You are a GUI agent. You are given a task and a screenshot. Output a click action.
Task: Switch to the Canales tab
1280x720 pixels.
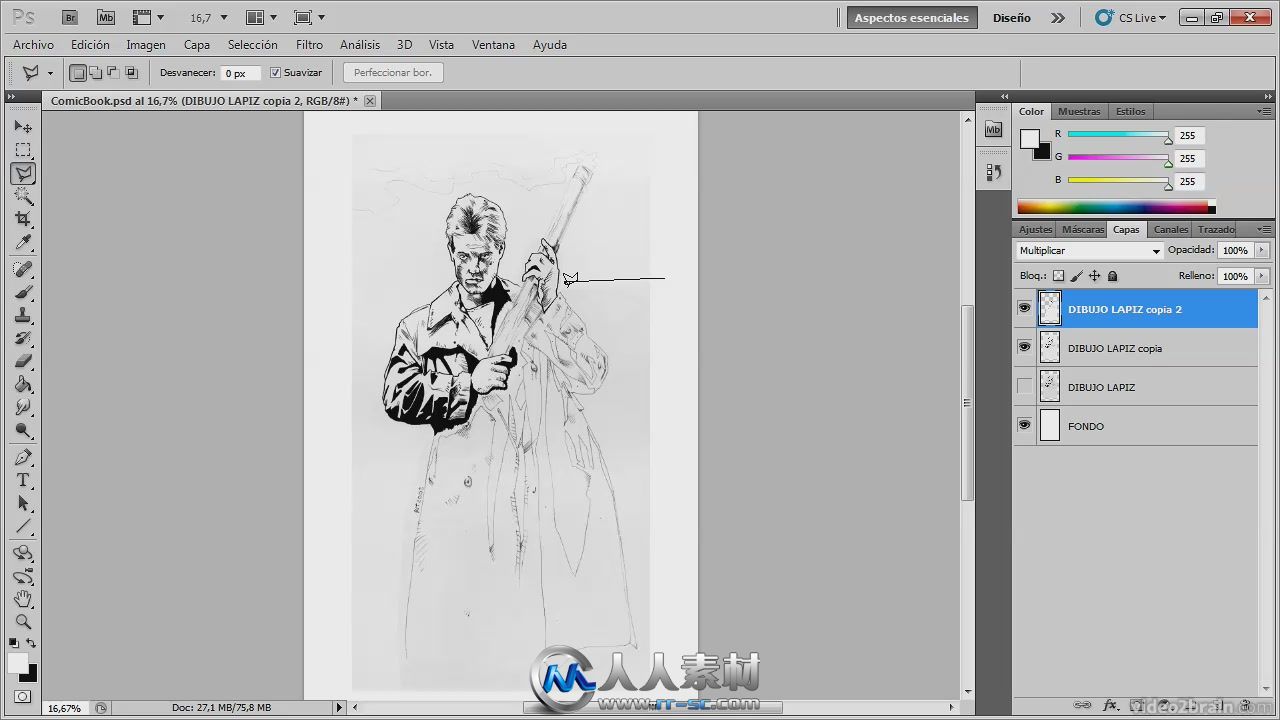pyautogui.click(x=1170, y=229)
